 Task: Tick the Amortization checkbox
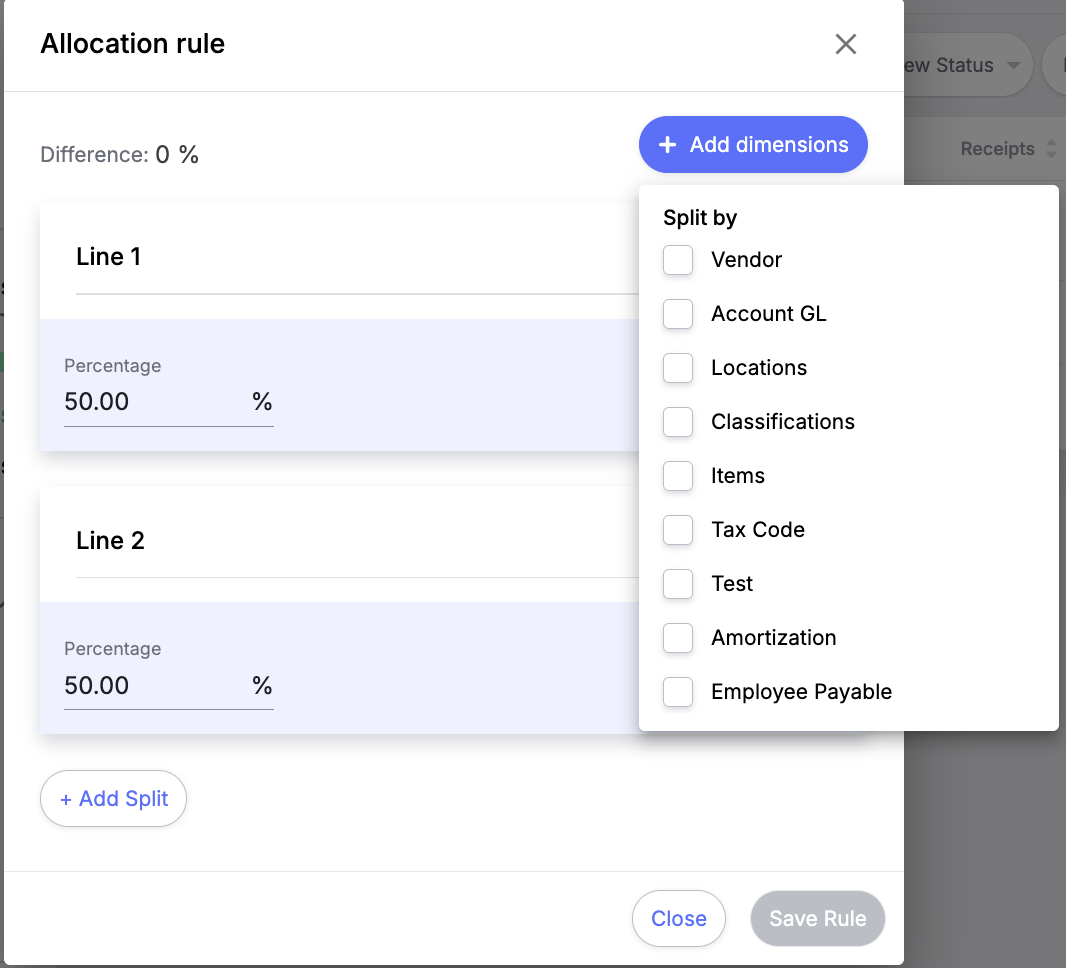click(678, 638)
